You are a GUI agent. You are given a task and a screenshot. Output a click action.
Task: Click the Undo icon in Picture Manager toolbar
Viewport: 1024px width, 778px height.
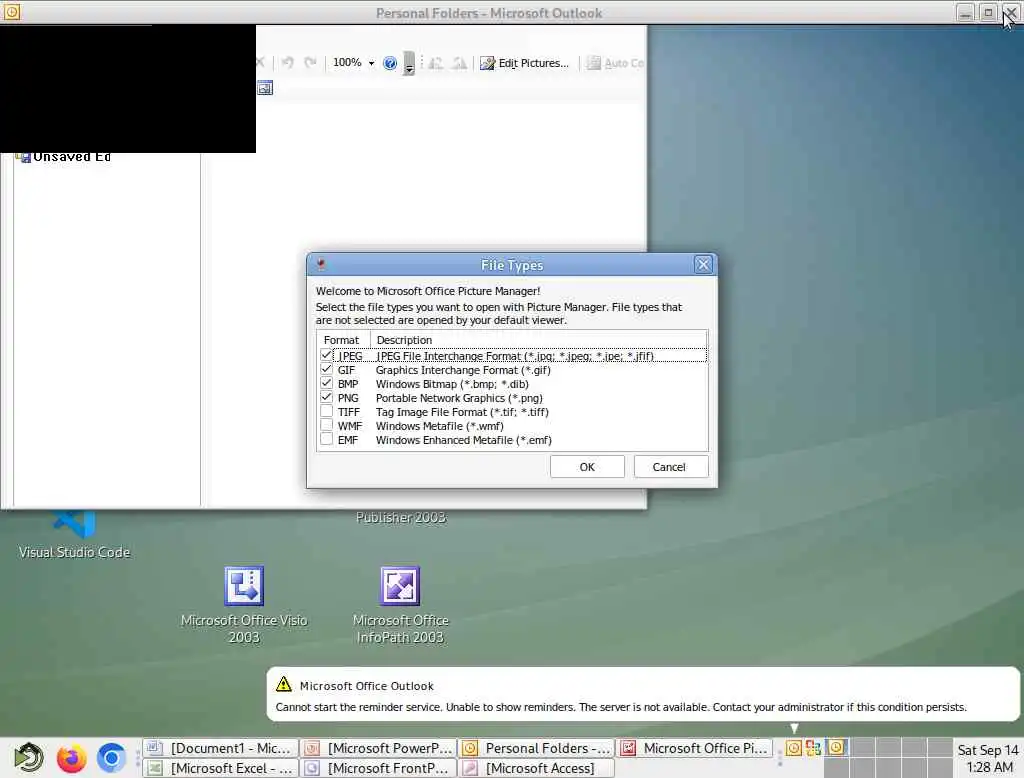[287, 63]
